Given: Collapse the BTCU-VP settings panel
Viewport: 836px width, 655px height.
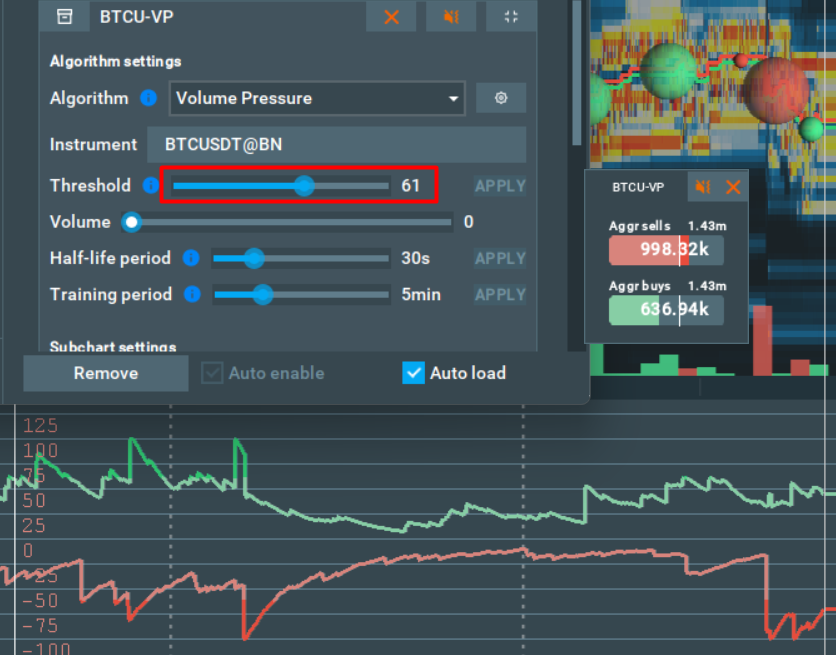Looking at the screenshot, I should coord(511,16).
